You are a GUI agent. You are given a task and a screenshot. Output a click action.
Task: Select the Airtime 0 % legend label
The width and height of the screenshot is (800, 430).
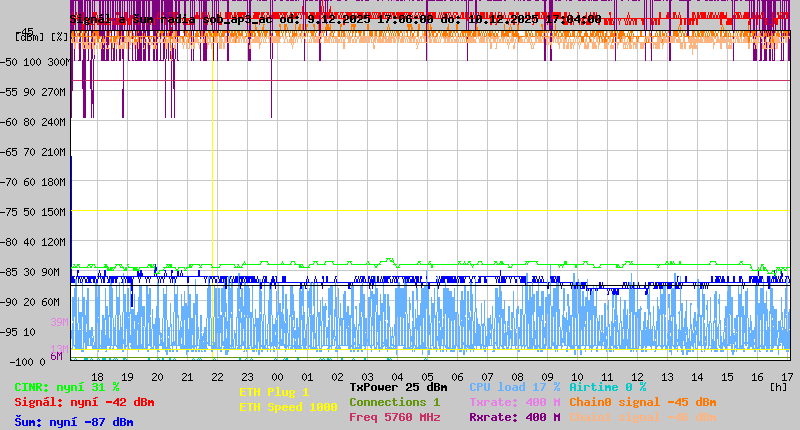point(608,387)
